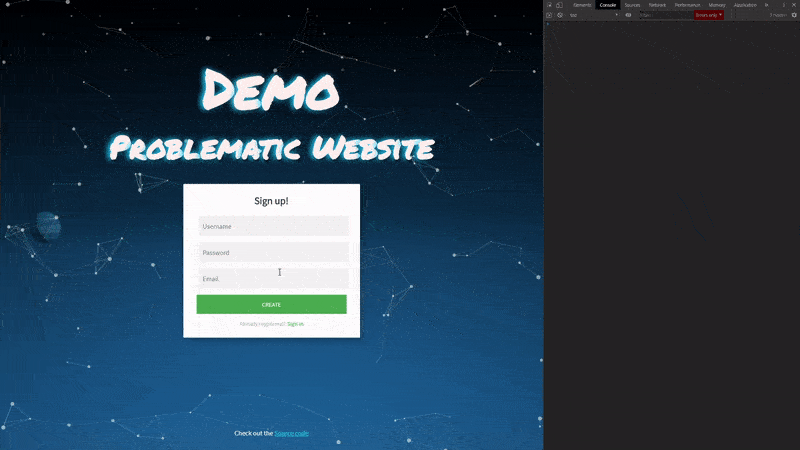Switch to the Performance tab

point(687,5)
